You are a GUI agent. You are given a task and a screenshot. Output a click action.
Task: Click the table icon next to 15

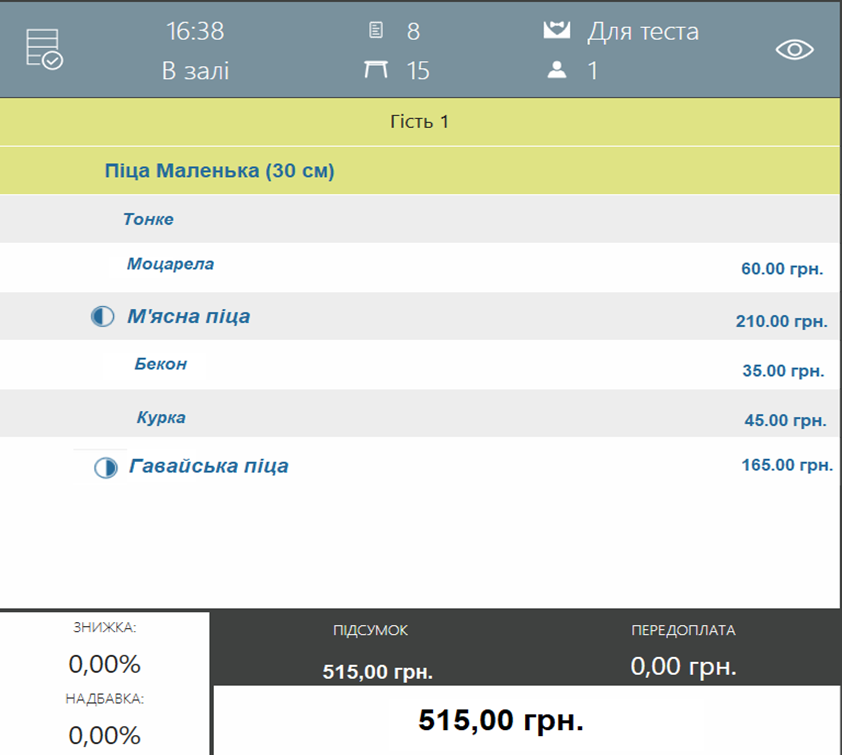coord(376,70)
